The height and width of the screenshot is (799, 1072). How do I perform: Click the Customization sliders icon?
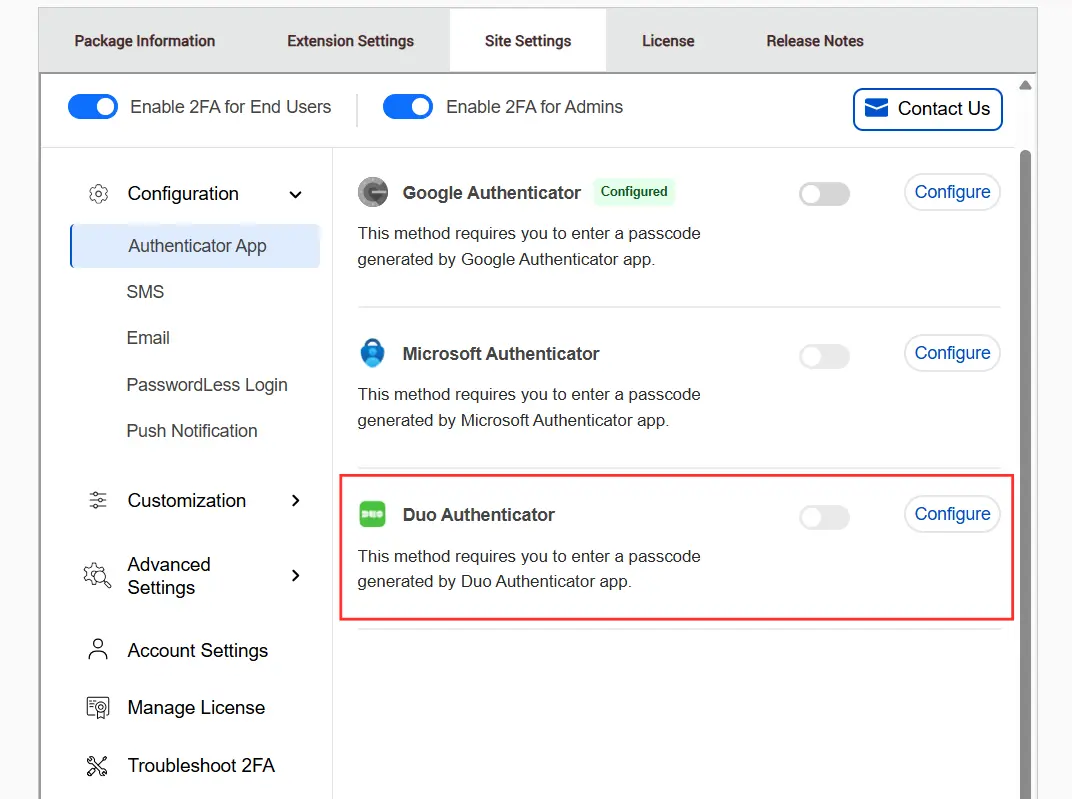pyautogui.click(x=98, y=500)
